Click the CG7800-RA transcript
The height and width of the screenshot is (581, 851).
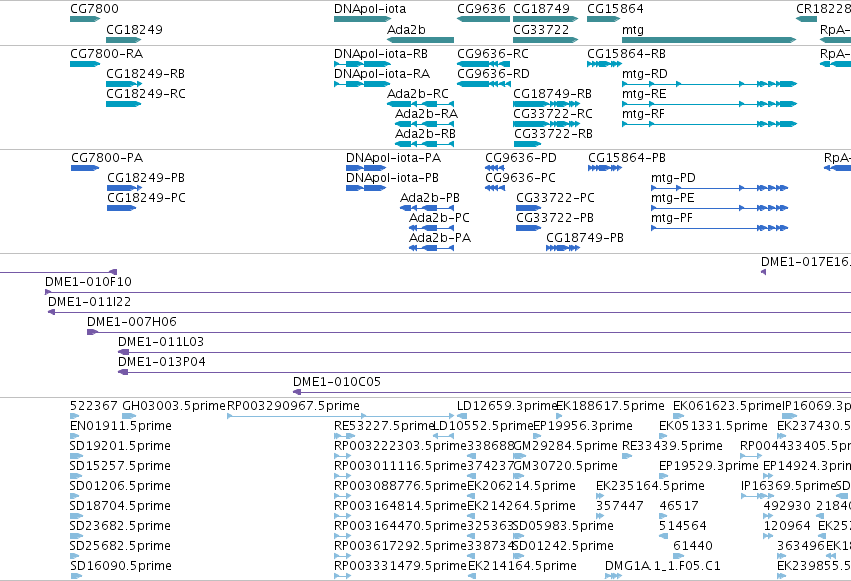(85, 64)
